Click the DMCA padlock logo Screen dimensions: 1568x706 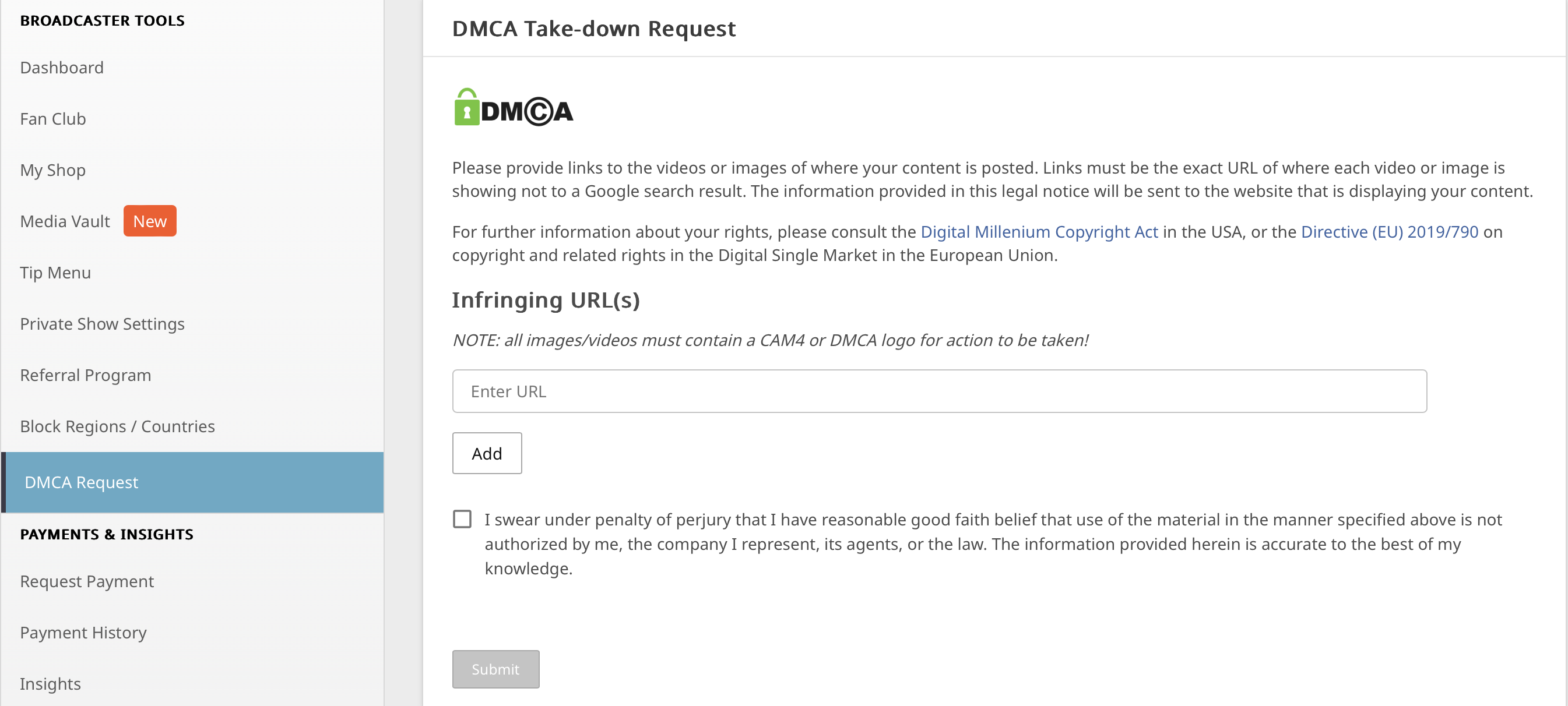[x=513, y=108]
